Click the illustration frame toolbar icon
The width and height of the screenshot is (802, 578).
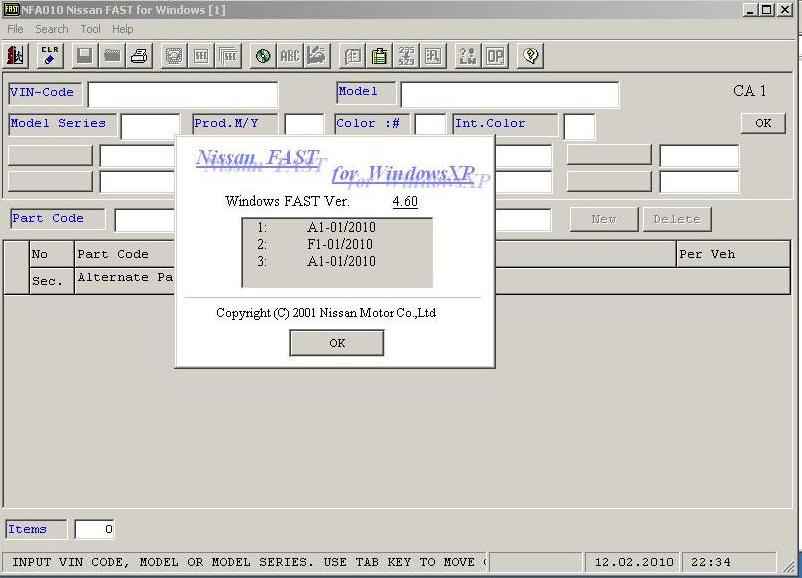tap(174, 55)
